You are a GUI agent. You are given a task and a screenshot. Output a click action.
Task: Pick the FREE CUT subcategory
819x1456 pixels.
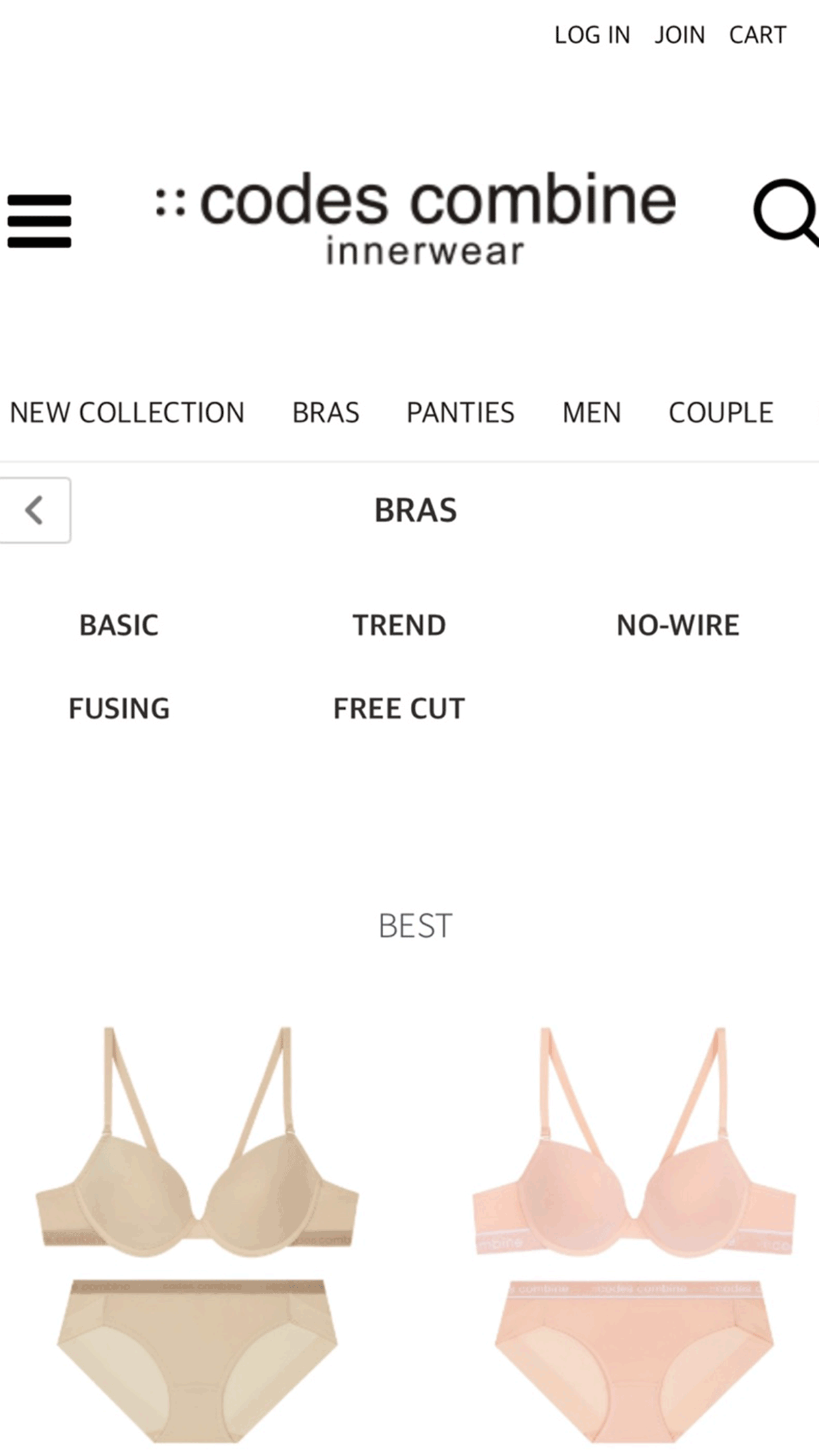click(399, 708)
